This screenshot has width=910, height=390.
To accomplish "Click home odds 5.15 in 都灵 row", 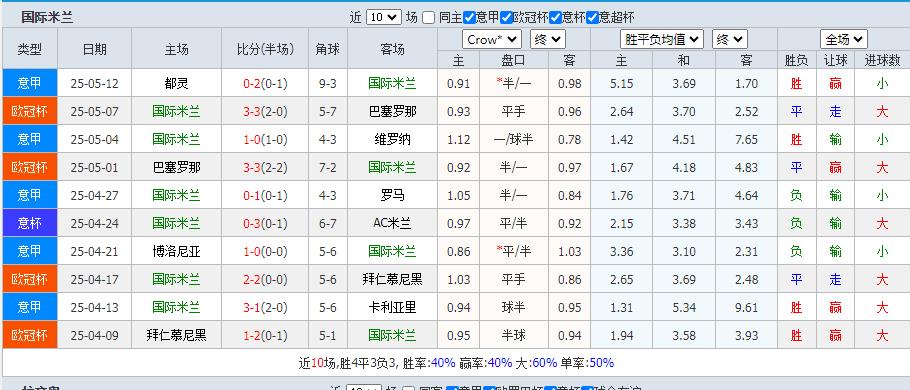I will point(622,84).
